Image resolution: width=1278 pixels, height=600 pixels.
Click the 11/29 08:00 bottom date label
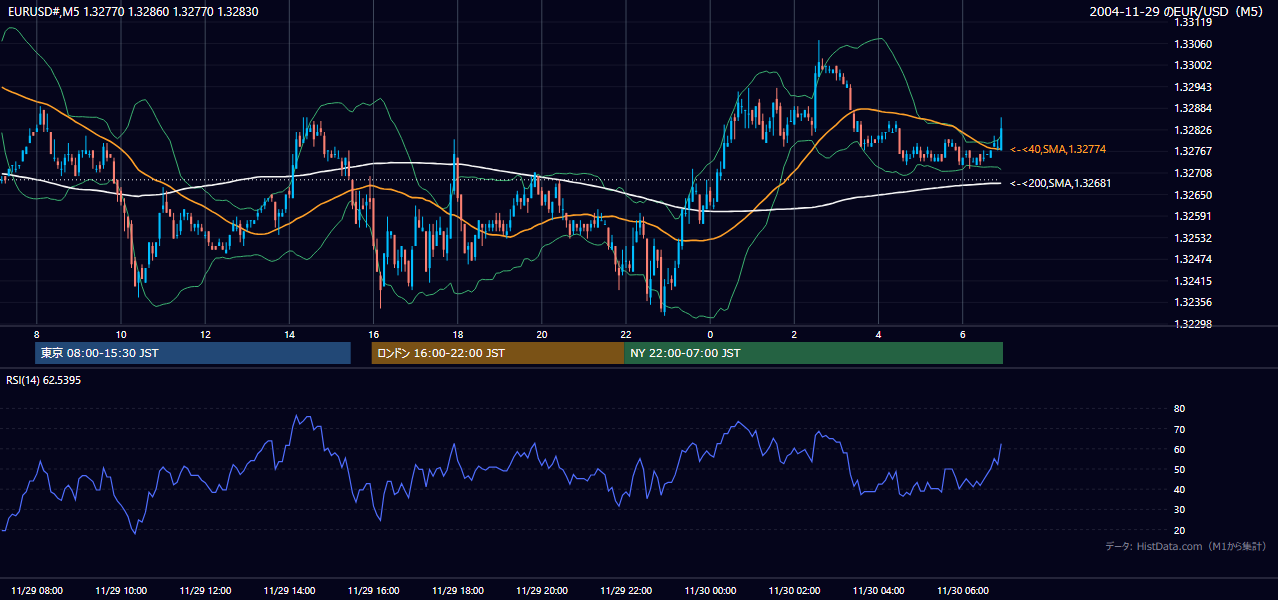37,590
